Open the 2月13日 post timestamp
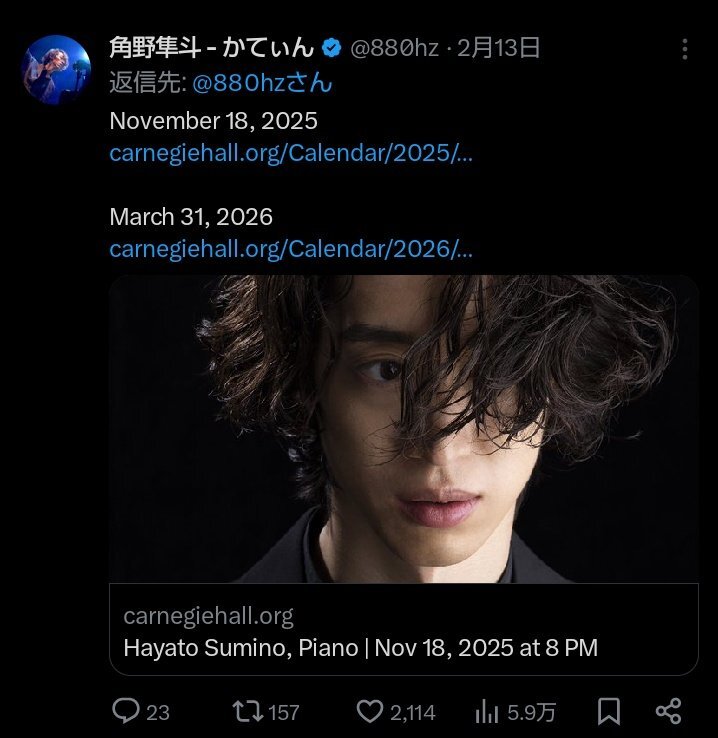718x738 pixels. tap(498, 48)
